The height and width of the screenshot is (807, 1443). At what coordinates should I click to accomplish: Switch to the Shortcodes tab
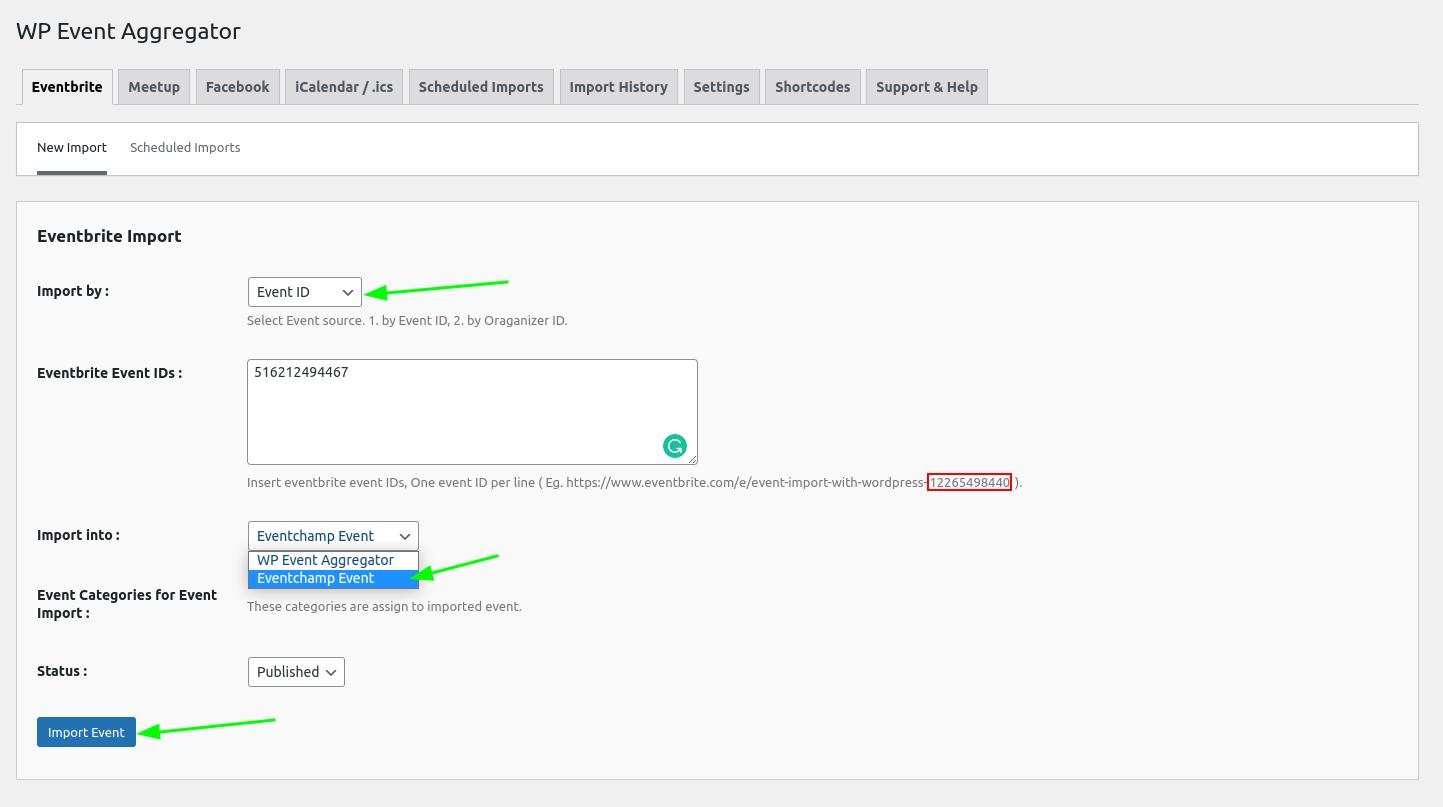pyautogui.click(x=812, y=87)
